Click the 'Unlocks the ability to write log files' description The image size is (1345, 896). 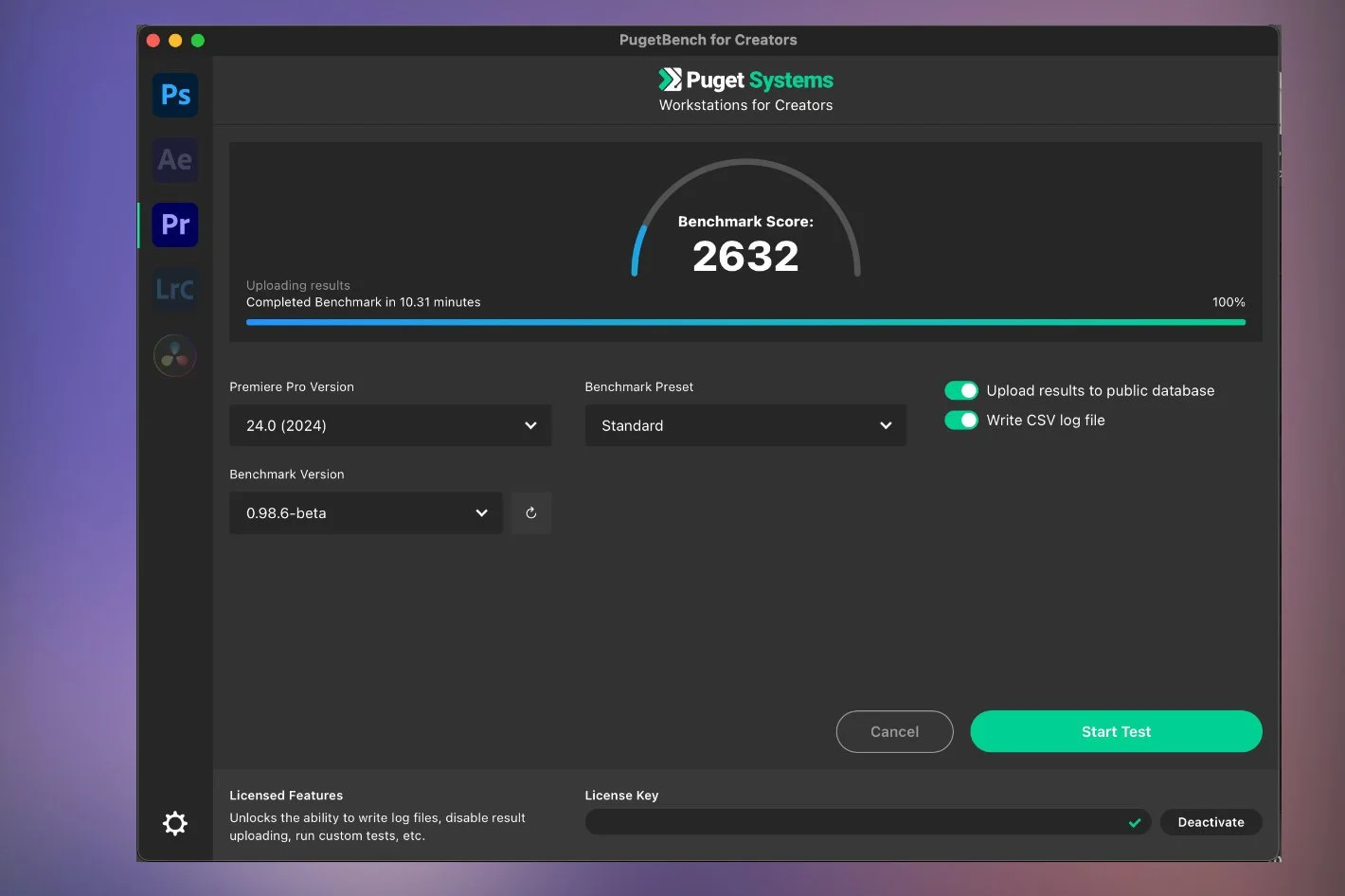point(377,827)
